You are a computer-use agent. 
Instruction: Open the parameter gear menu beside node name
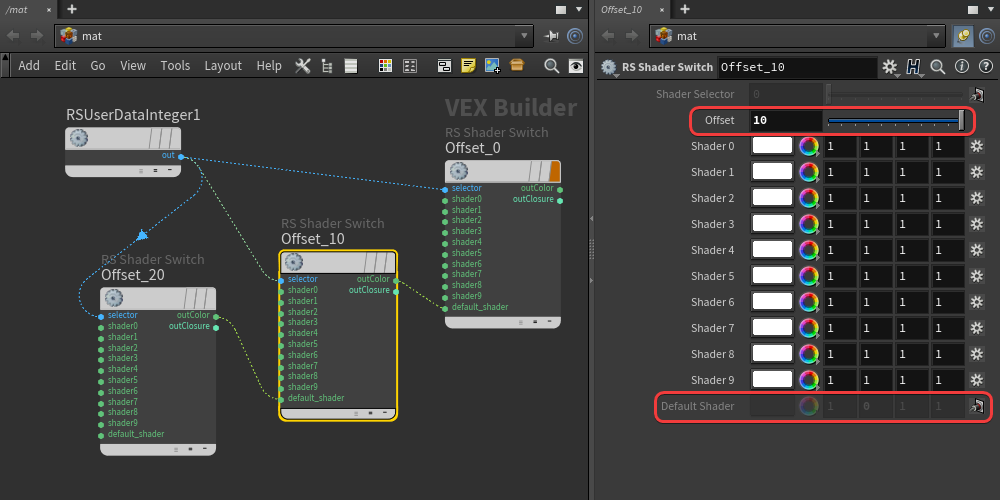pyautogui.click(x=890, y=66)
